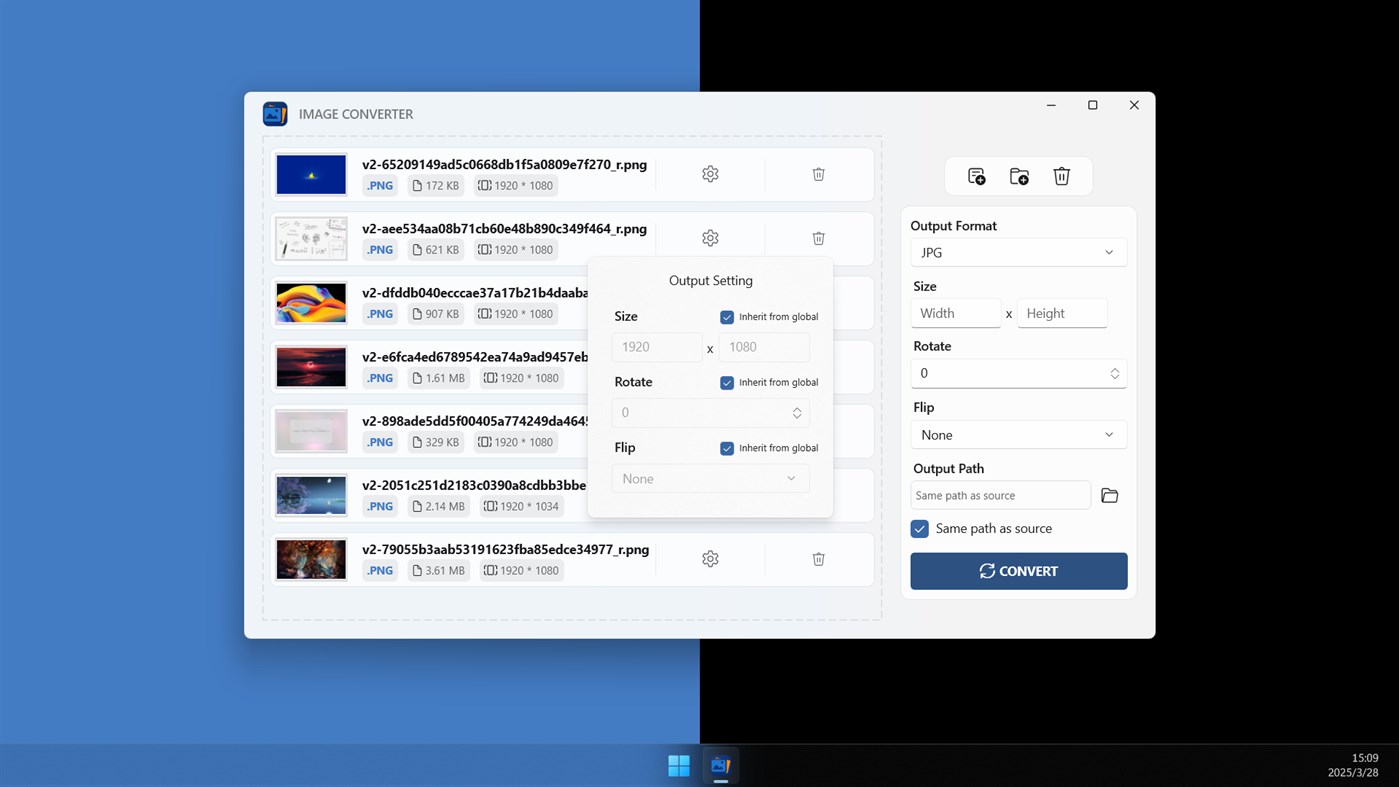Open the Output Format dropdown showing JPG
This screenshot has height=787, width=1399.
pos(1018,252)
